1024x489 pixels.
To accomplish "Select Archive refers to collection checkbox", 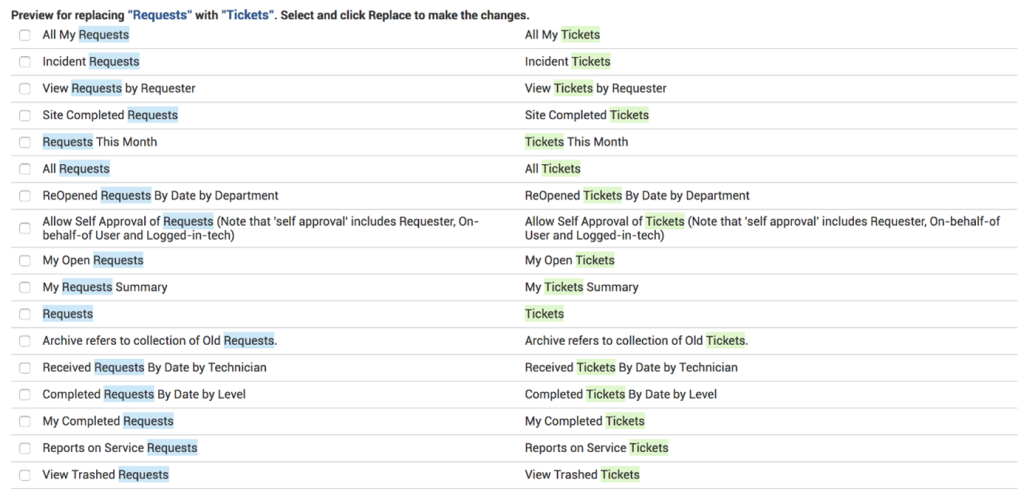I will [25, 341].
